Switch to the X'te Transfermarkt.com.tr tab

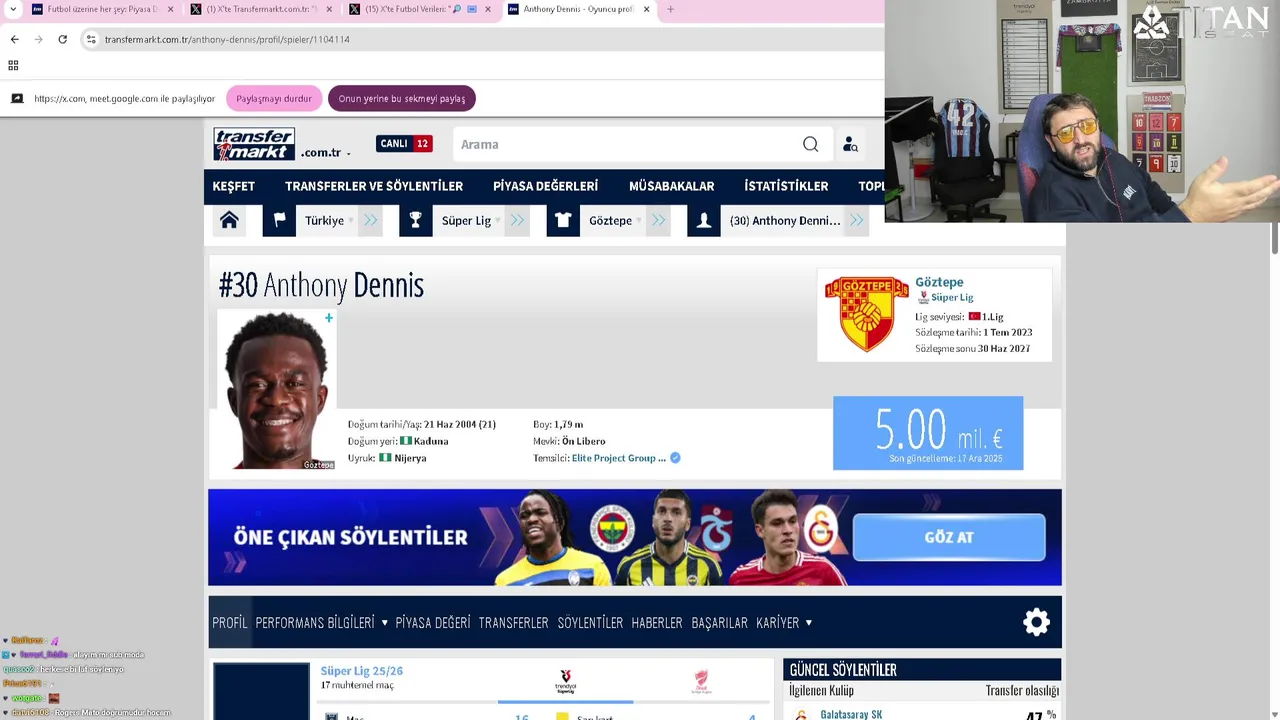tap(260, 9)
